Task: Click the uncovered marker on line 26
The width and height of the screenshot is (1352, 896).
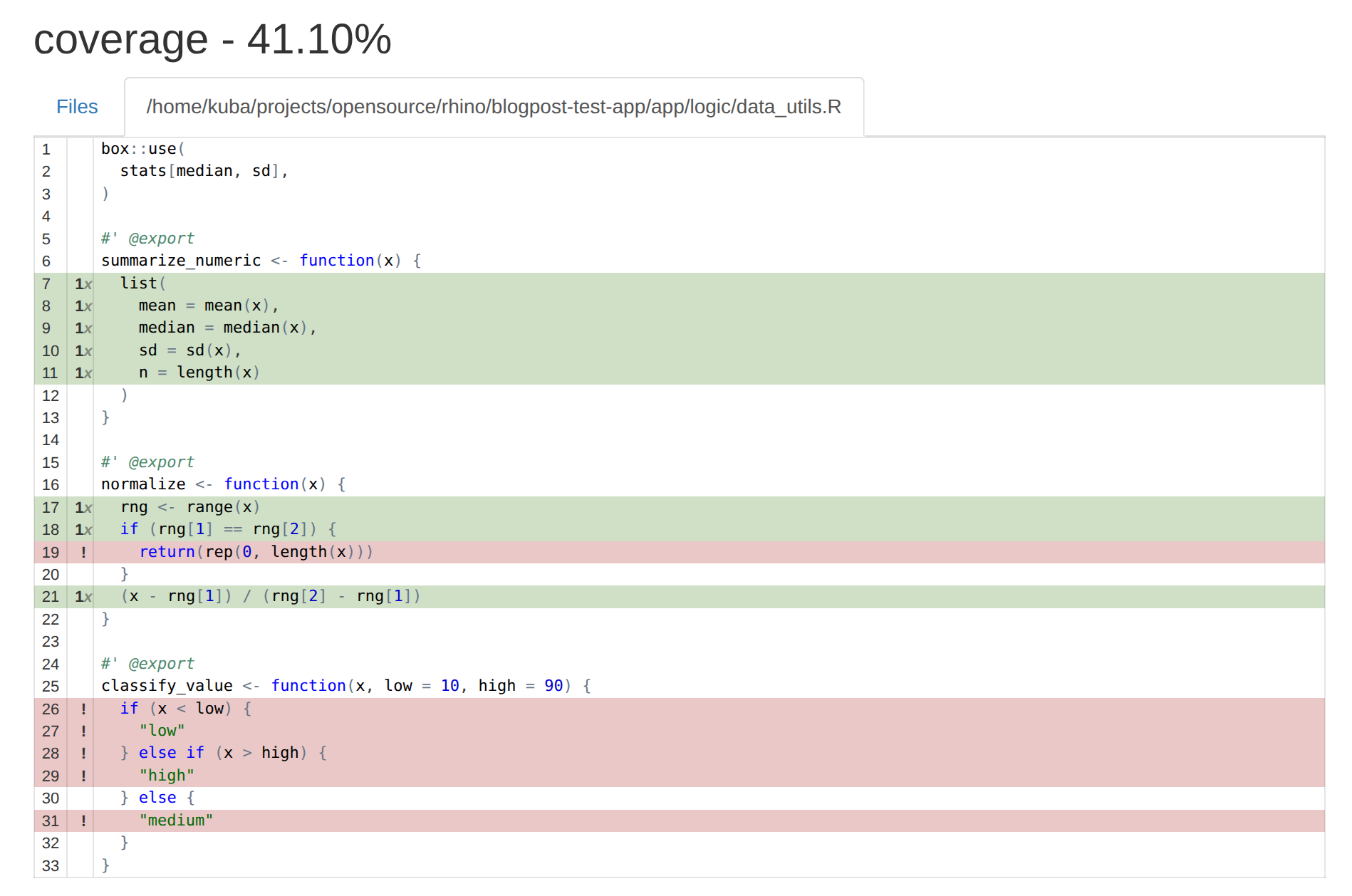Action: 83,709
